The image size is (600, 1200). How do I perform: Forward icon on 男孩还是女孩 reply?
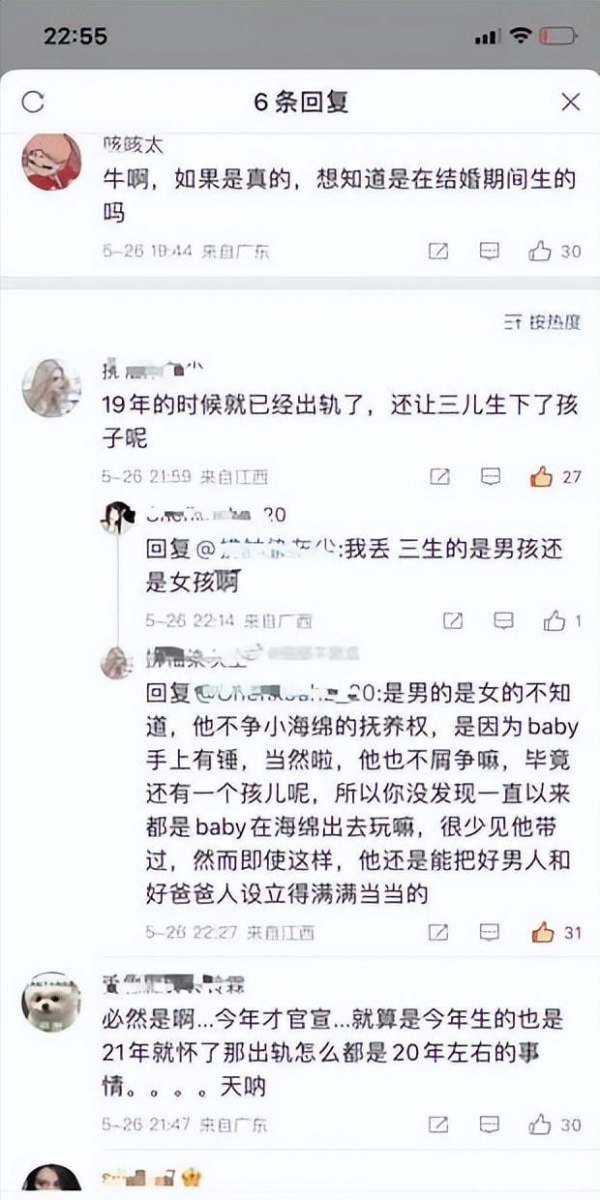(453, 621)
